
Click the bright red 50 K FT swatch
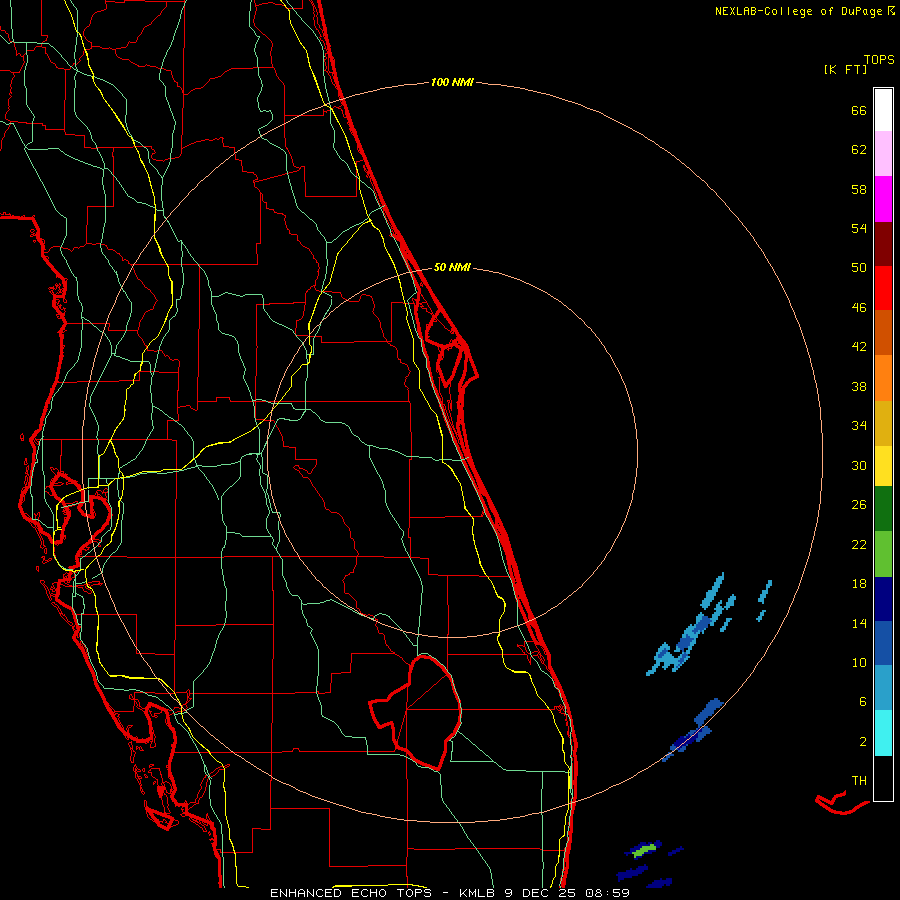click(x=883, y=288)
